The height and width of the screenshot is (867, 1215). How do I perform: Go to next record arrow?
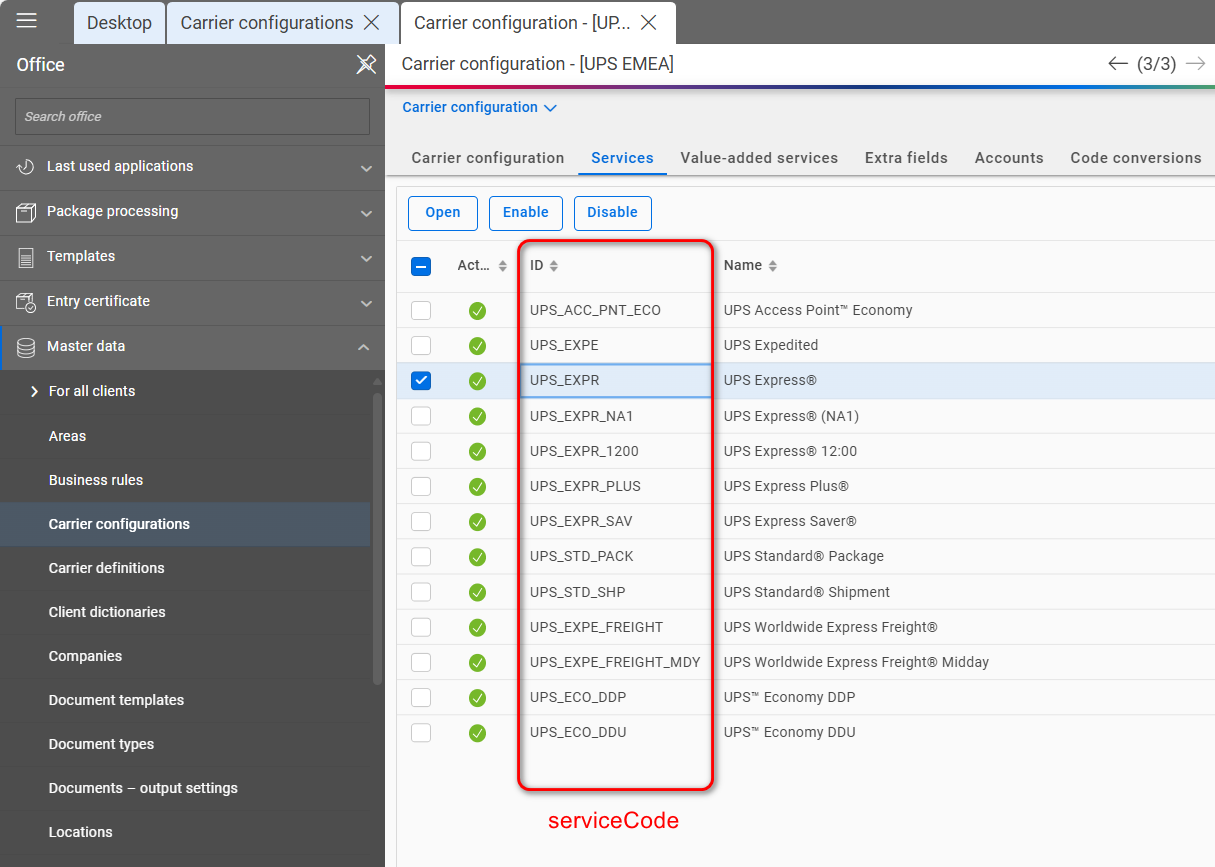(x=1195, y=64)
